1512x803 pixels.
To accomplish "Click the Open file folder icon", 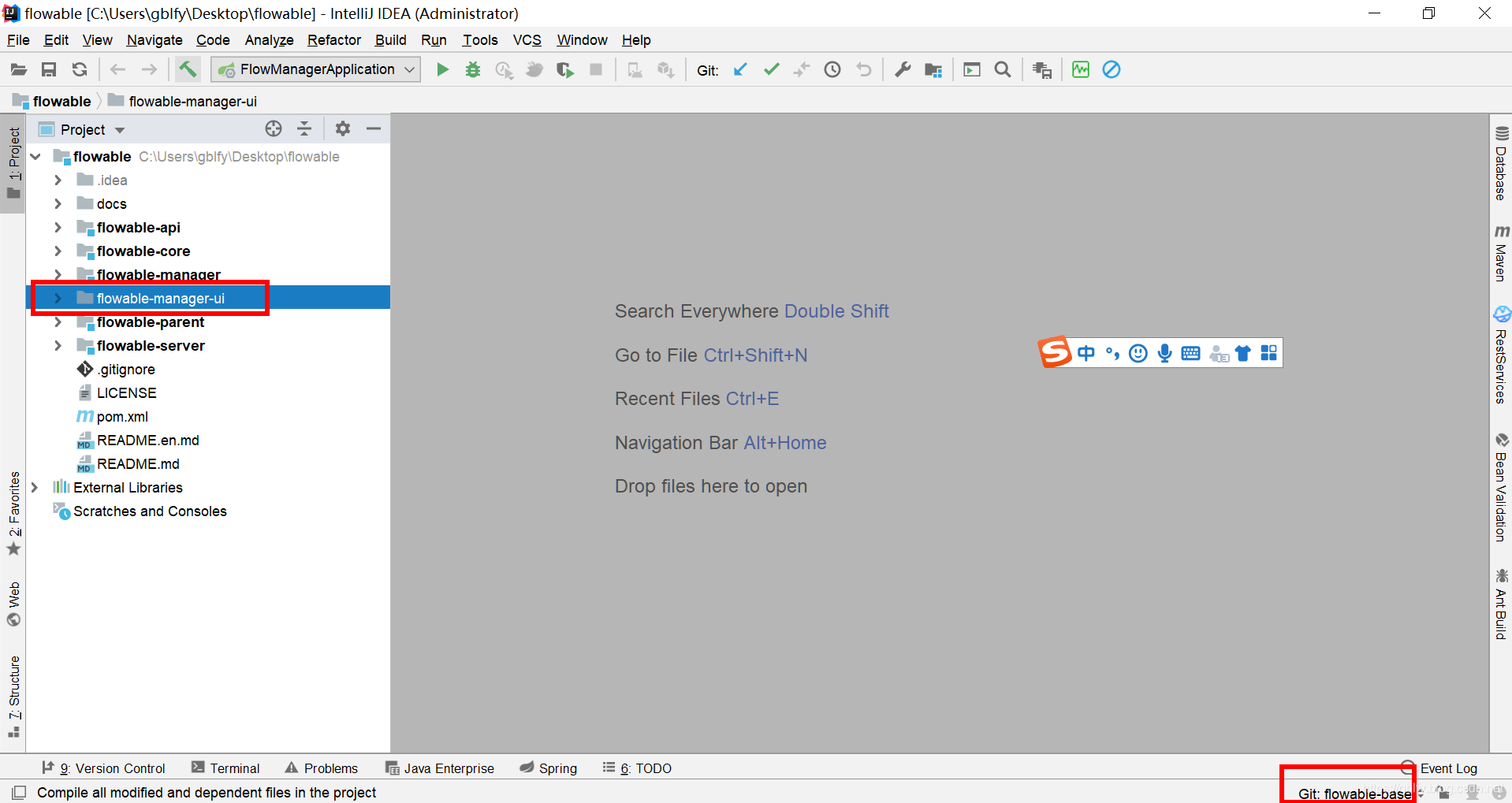I will 18,69.
